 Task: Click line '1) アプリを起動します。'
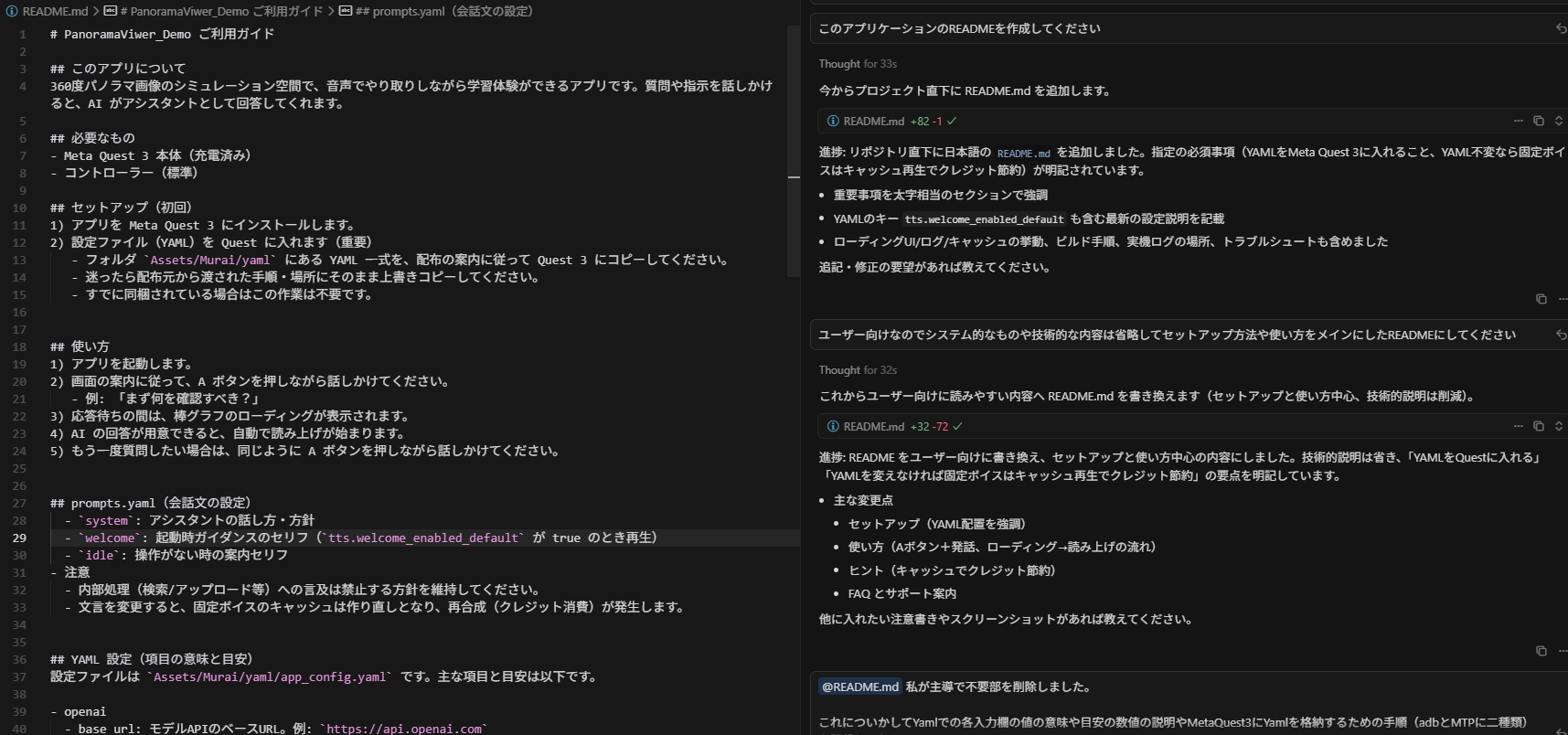click(x=122, y=364)
